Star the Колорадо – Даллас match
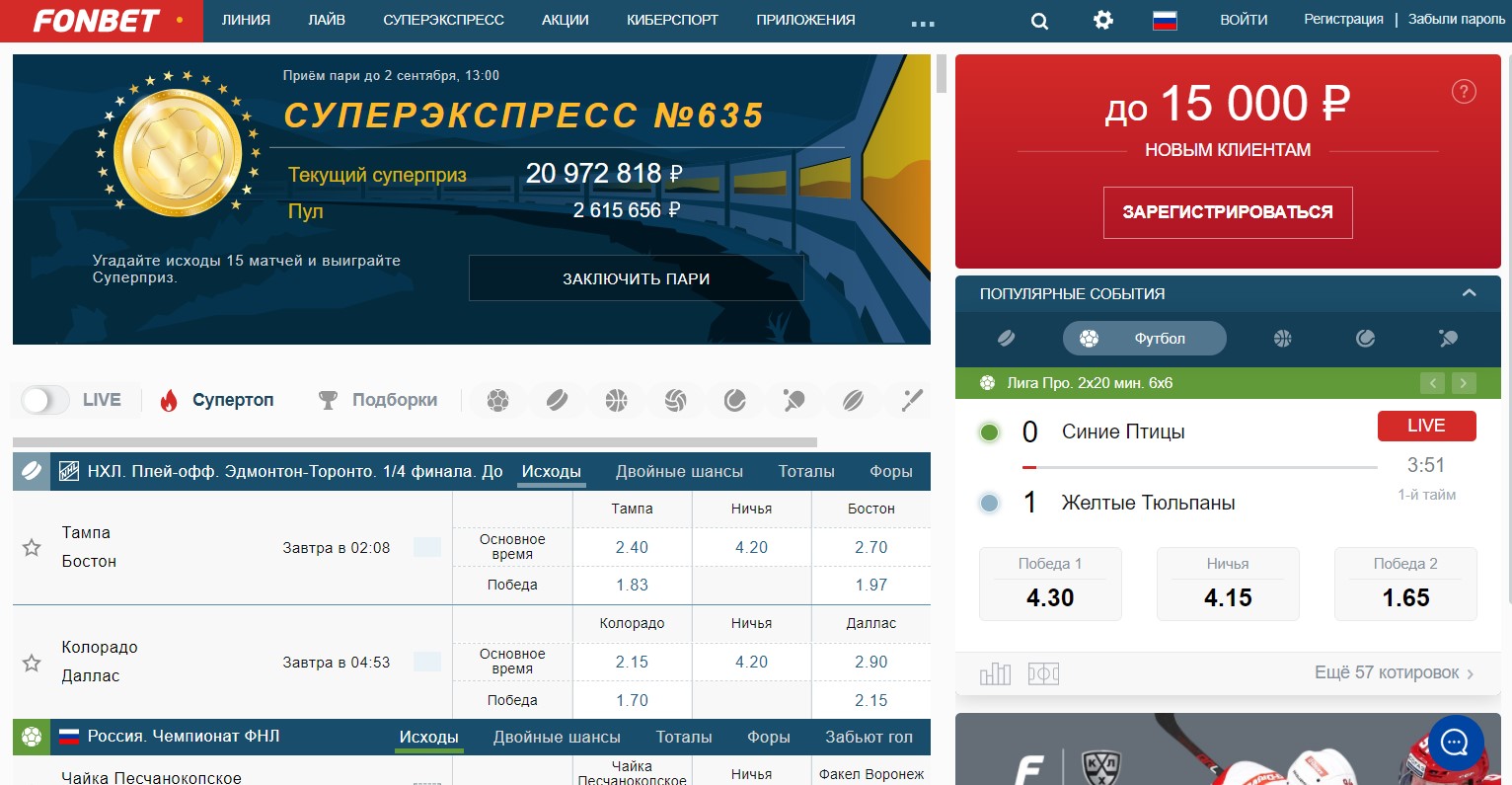 coord(32,663)
